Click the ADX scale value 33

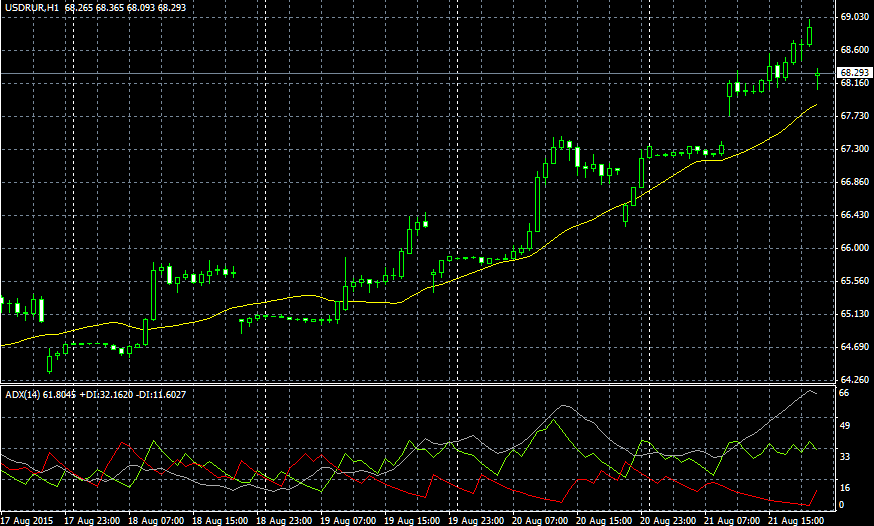point(844,457)
